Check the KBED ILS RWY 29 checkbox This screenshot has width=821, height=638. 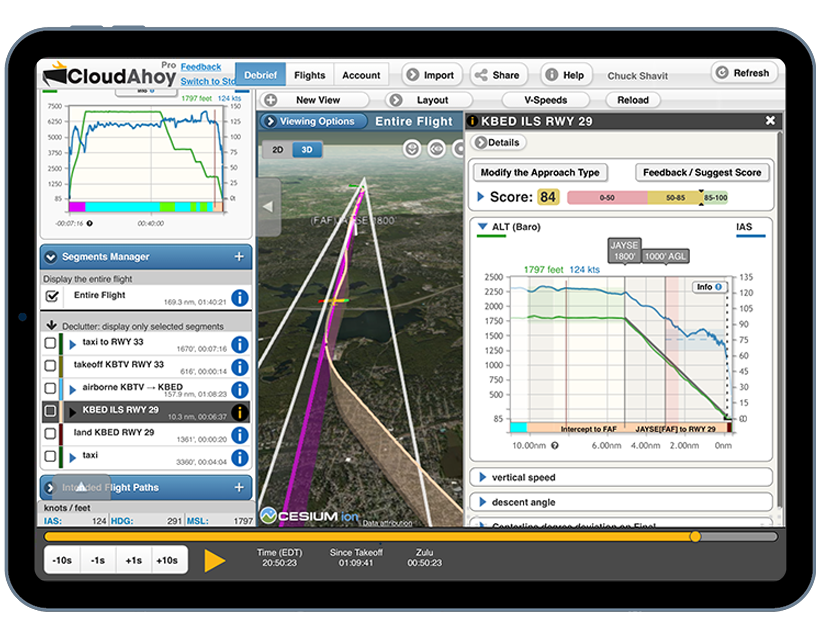[x=50, y=411]
